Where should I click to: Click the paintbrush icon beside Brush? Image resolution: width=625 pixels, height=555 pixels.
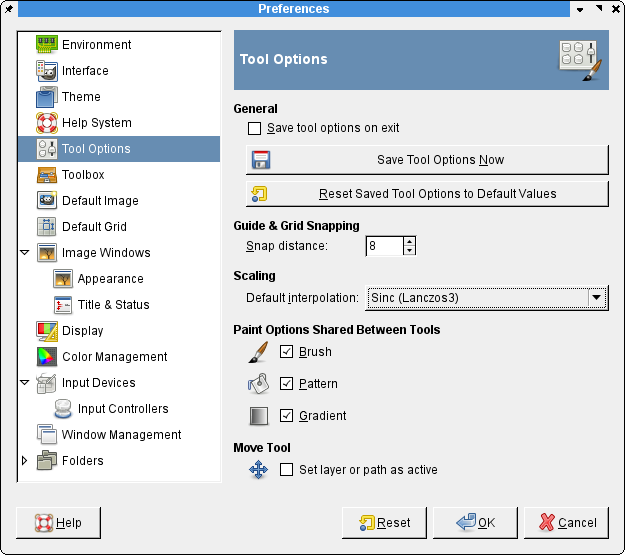258,352
